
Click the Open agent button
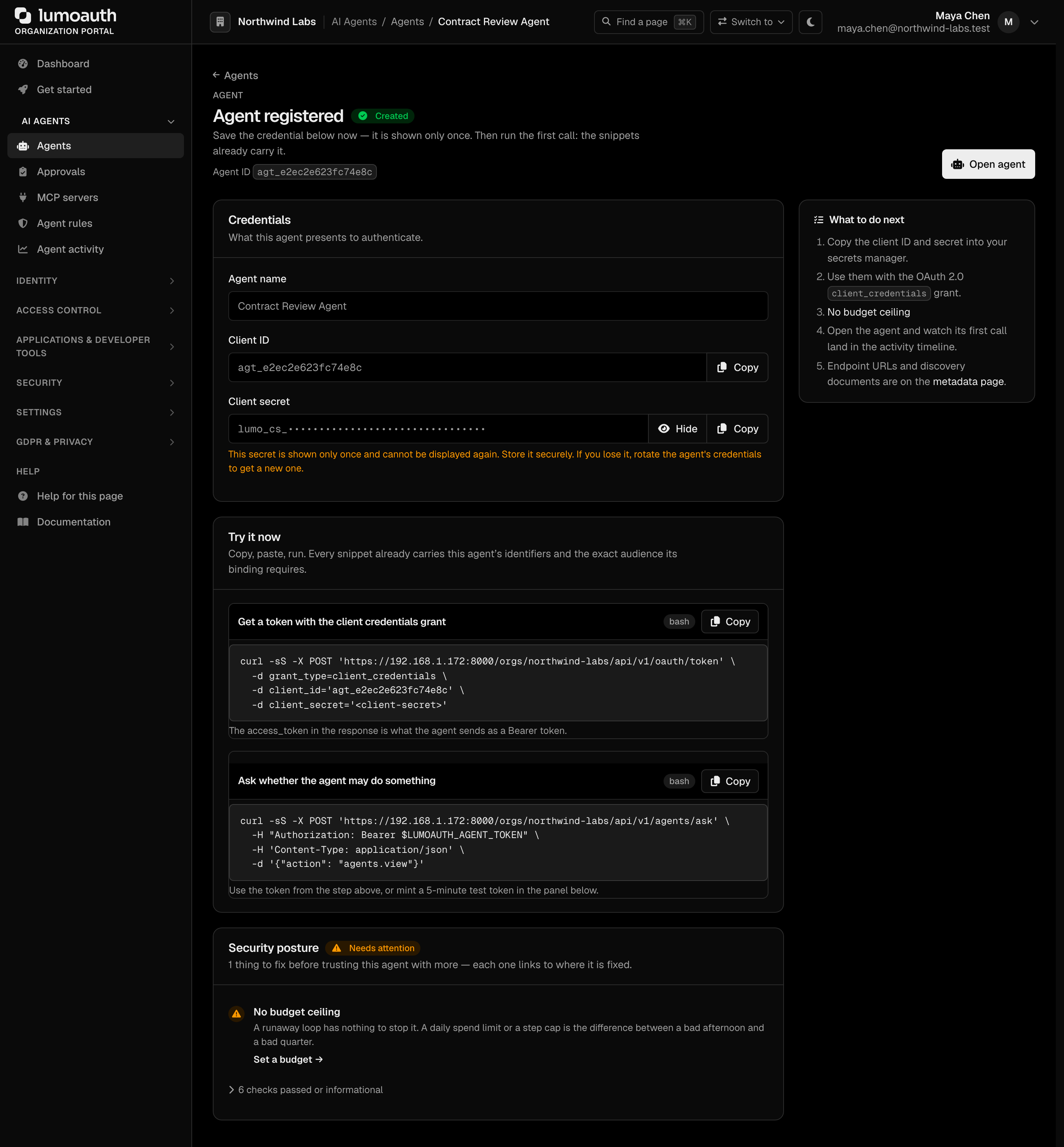(988, 165)
